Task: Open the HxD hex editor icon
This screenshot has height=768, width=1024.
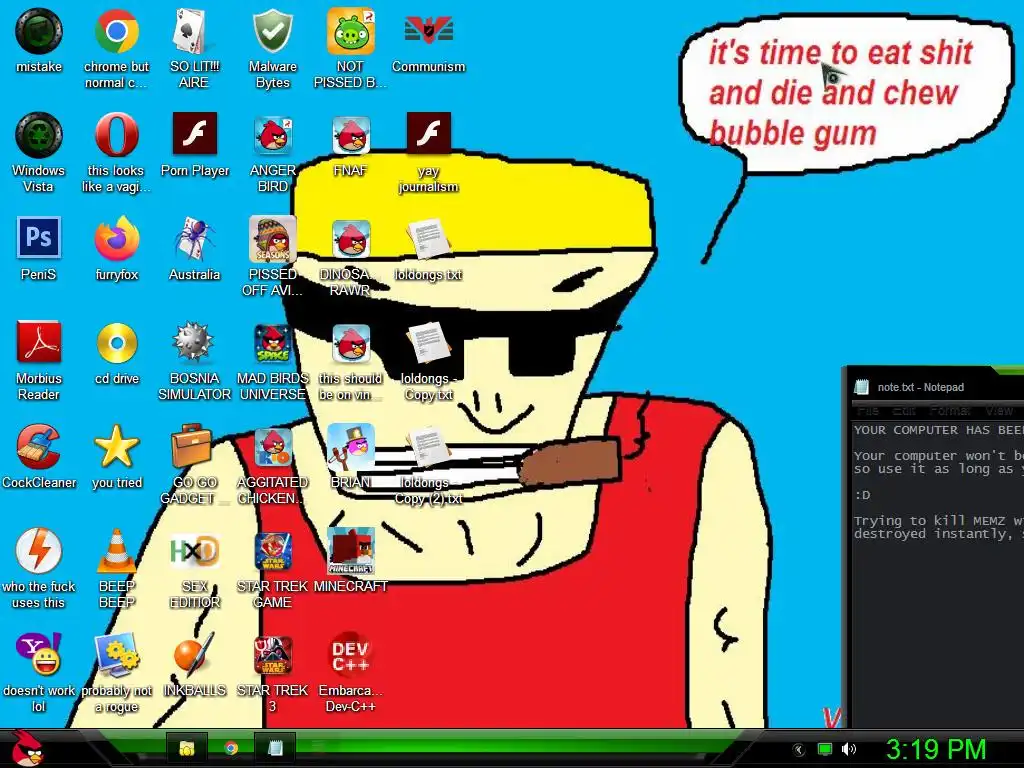Action: click(194, 552)
